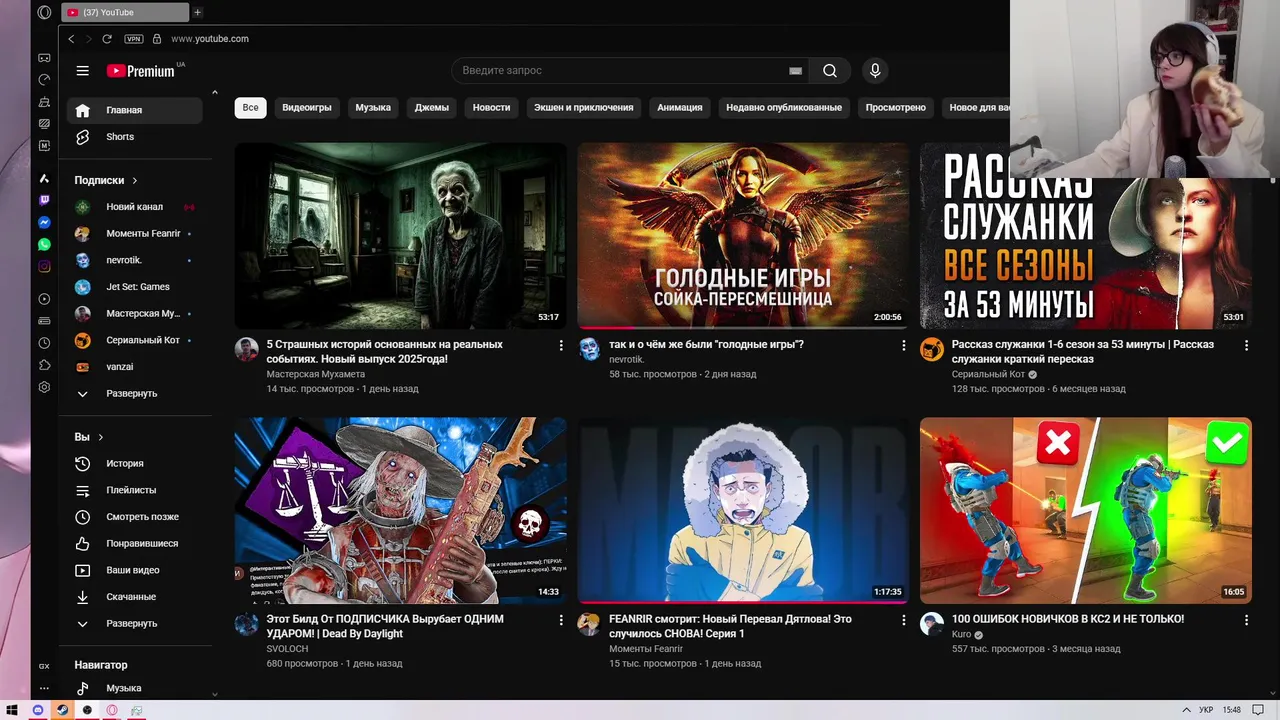Open browser history clock icon in sidebar
The image size is (1280, 720).
click(x=44, y=343)
